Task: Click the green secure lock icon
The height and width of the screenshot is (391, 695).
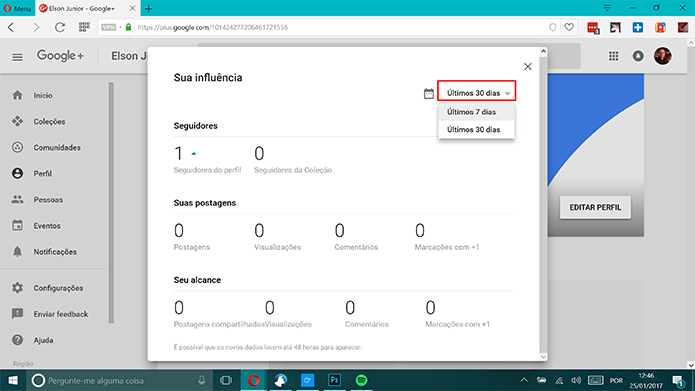Action: 129,27
